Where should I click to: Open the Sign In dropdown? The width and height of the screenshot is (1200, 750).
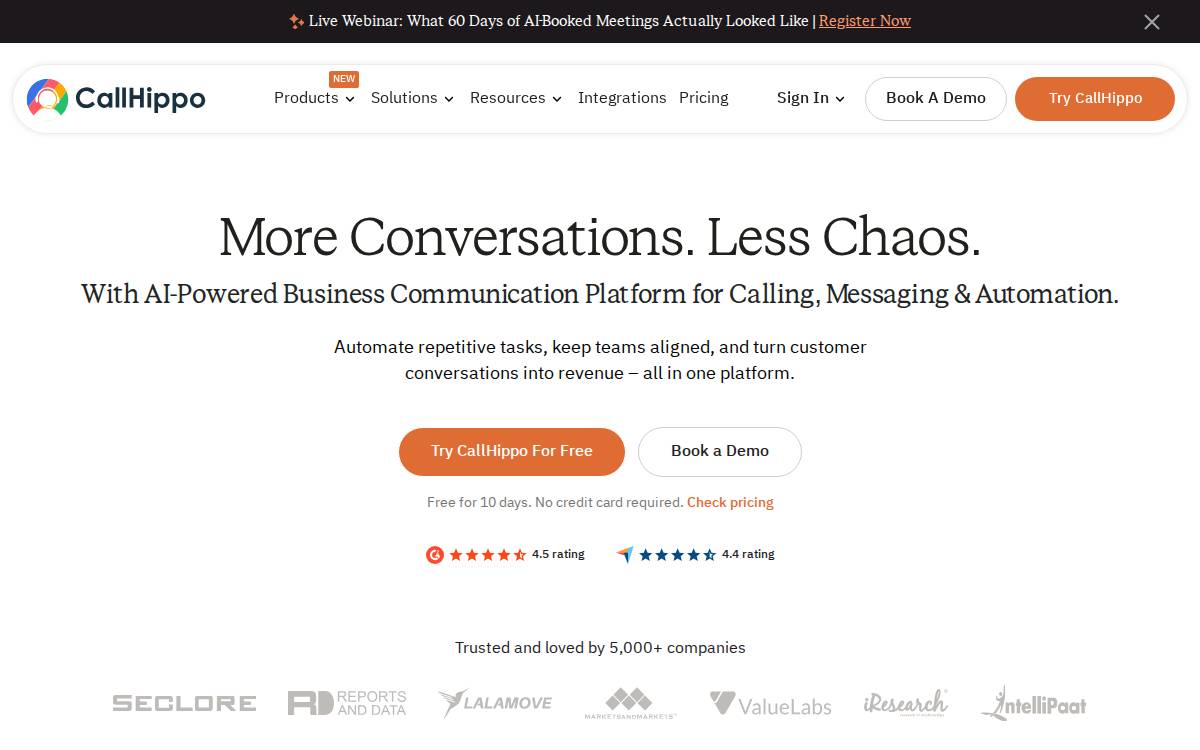[811, 98]
